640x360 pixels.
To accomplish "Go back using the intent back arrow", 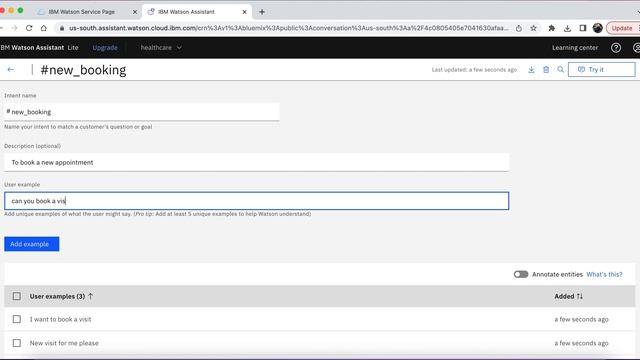I will 11,70.
